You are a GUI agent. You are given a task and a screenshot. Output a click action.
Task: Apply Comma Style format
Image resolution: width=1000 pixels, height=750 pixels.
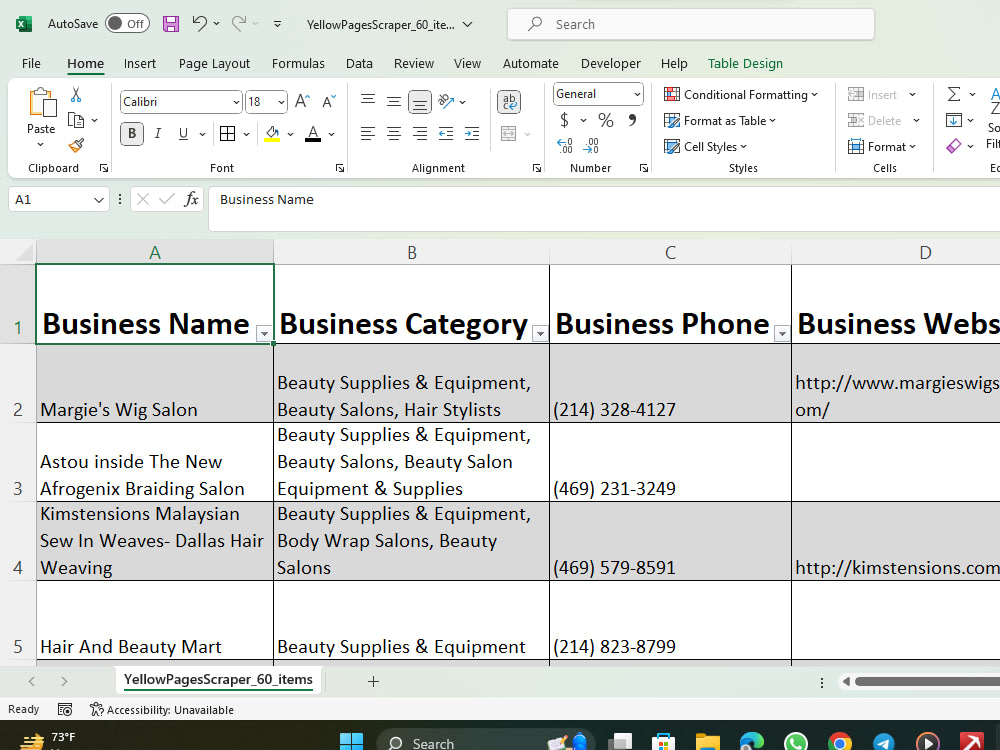click(632, 120)
